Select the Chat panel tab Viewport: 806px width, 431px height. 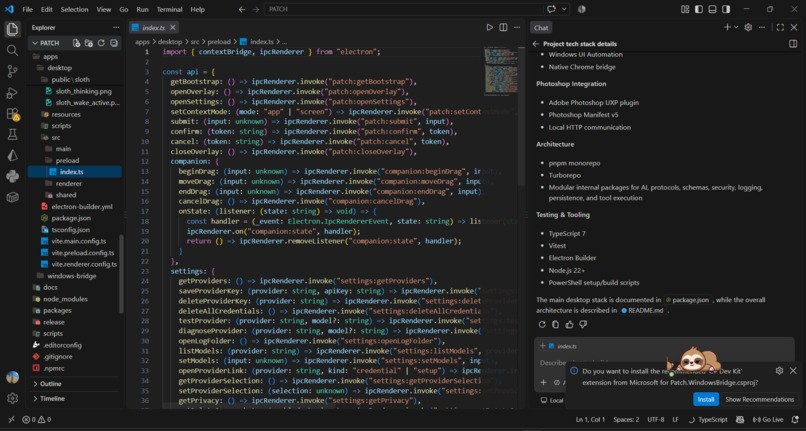[x=541, y=28]
